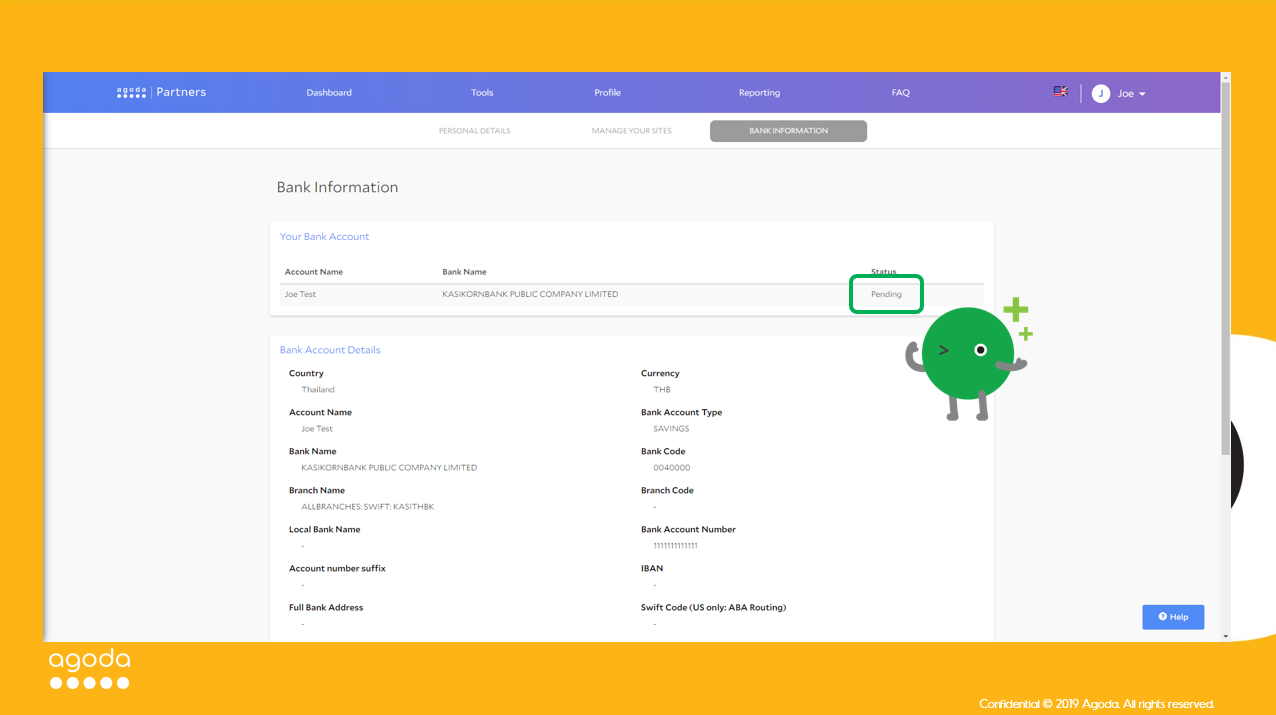Open the language flag selector
The image size is (1276, 715).
pyautogui.click(x=1060, y=91)
